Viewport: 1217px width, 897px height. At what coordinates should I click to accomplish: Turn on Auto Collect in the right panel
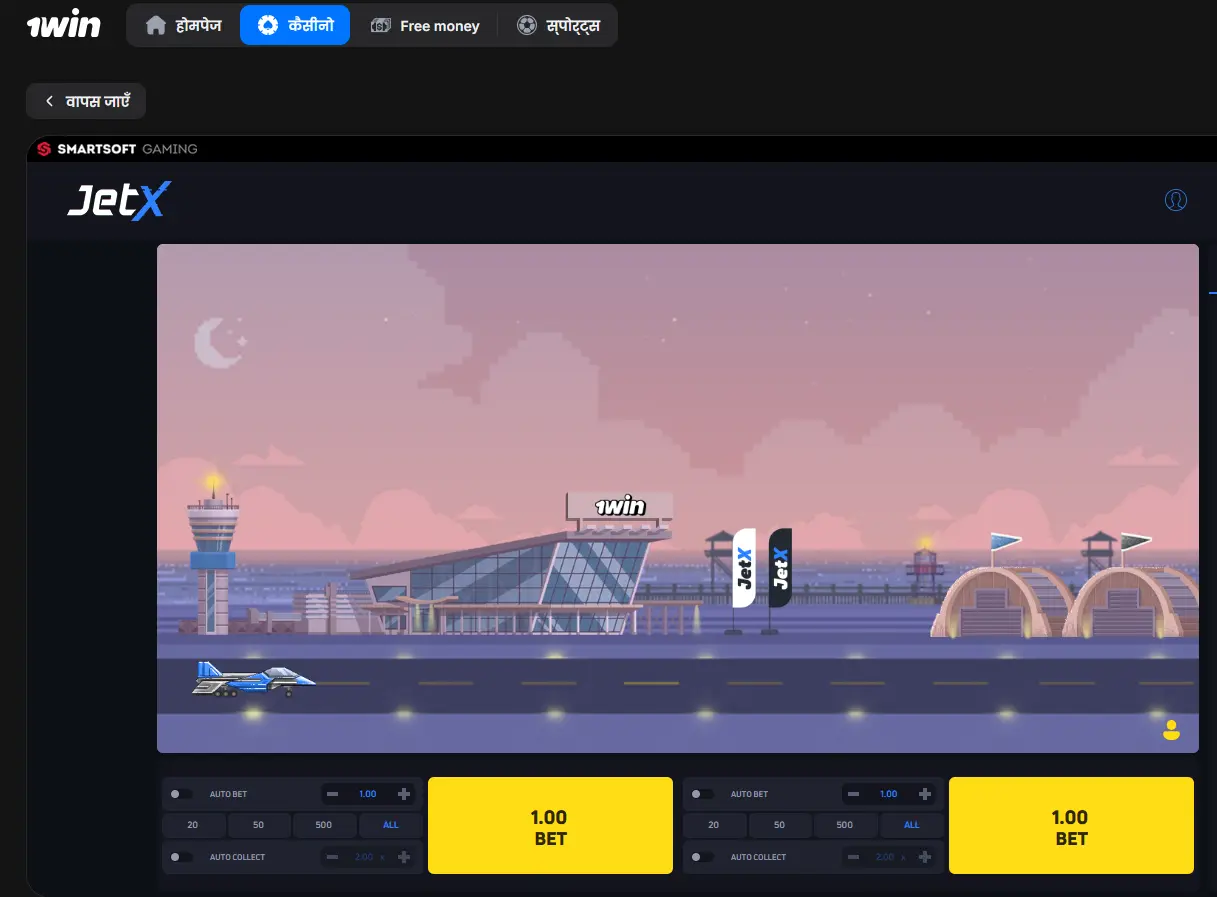(x=702, y=857)
